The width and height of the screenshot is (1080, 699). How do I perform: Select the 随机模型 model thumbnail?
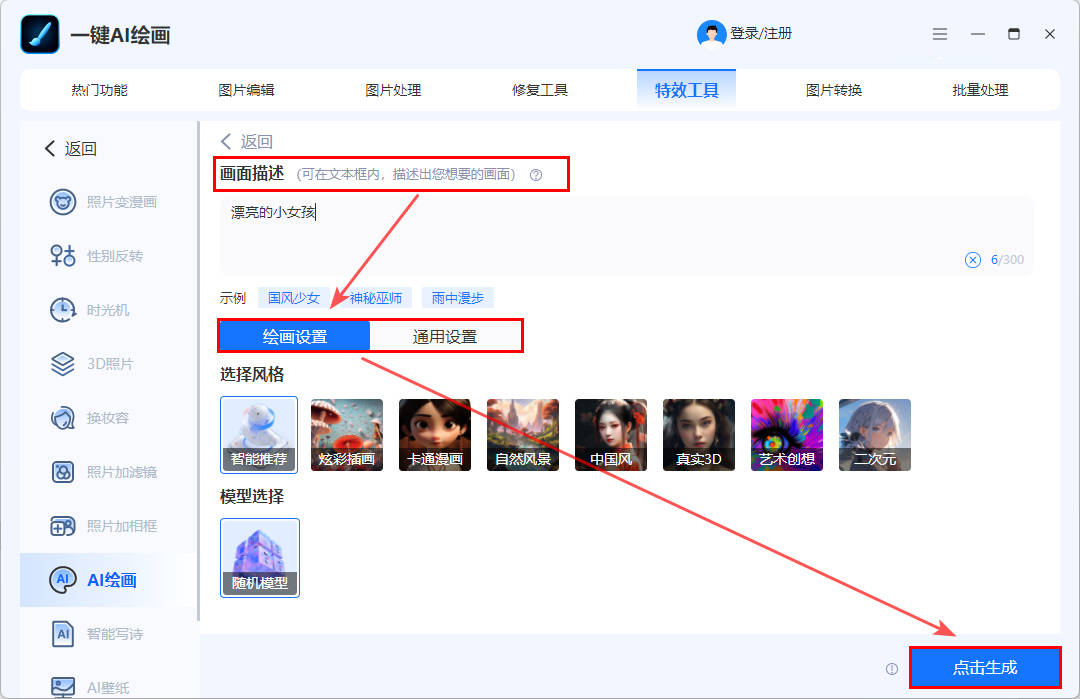(260, 558)
